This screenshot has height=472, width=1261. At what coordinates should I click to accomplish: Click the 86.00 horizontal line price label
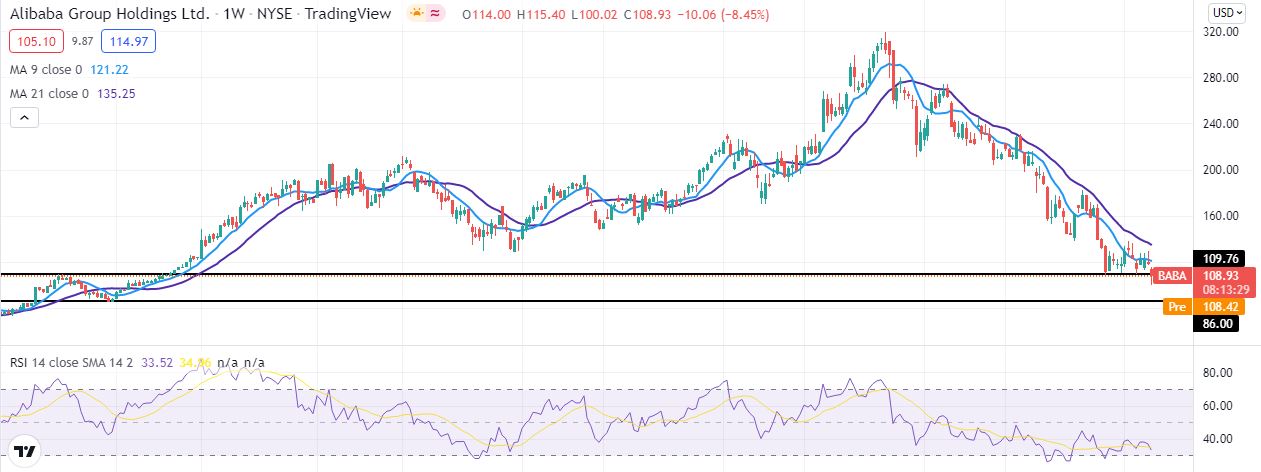1219,323
